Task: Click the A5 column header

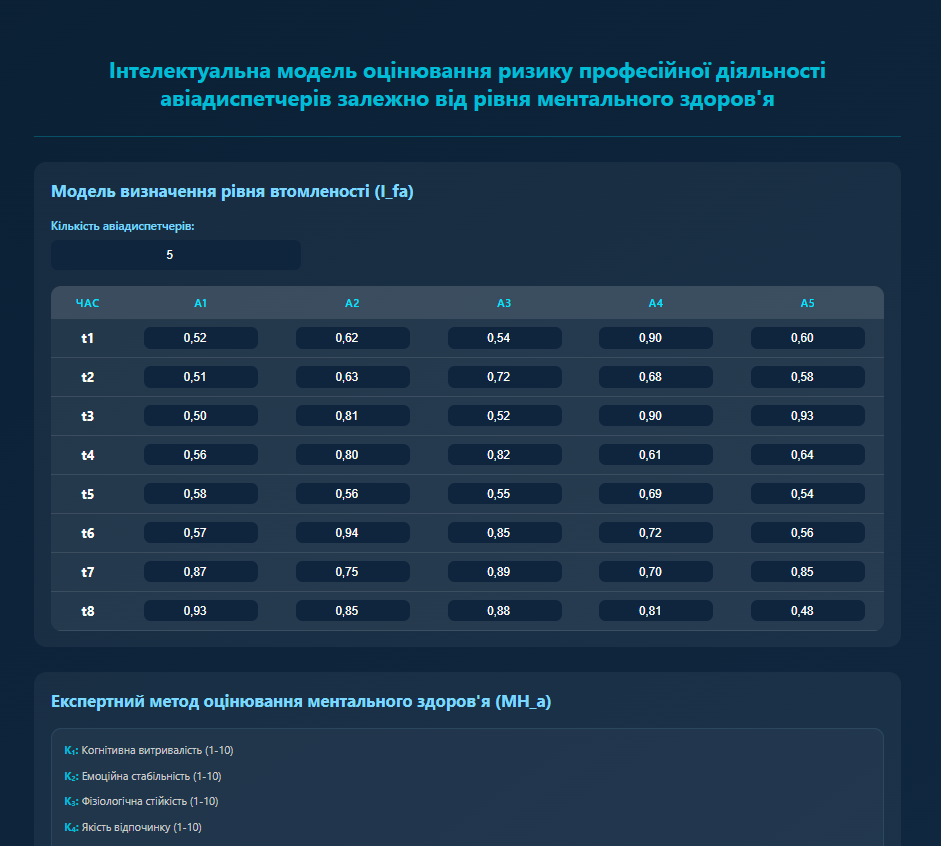Action: click(x=808, y=303)
